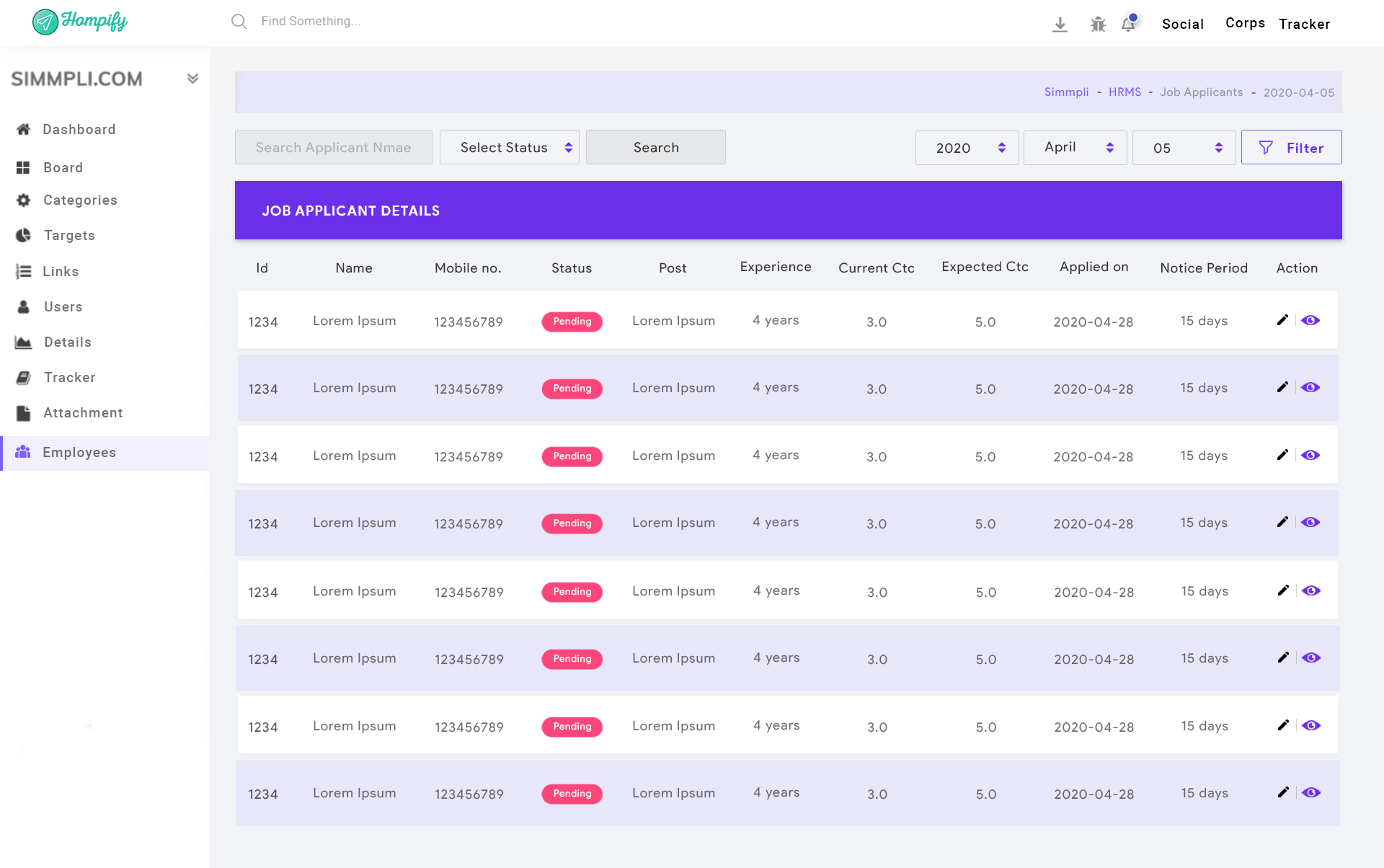Focus the Search Applicant Name field
Viewport: 1384px width, 868px height.
click(x=333, y=148)
